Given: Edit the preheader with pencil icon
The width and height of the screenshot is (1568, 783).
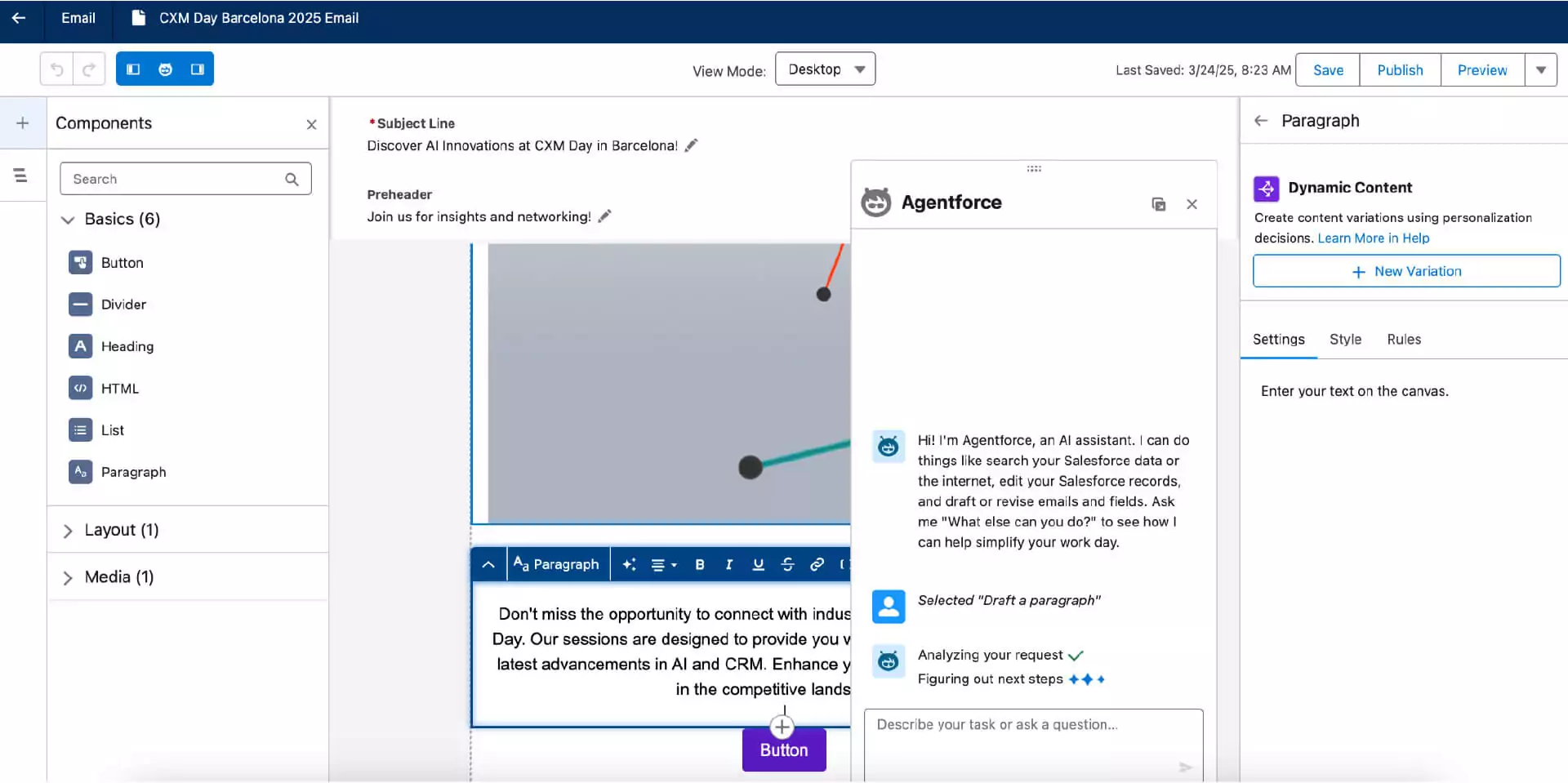Looking at the screenshot, I should tap(604, 216).
